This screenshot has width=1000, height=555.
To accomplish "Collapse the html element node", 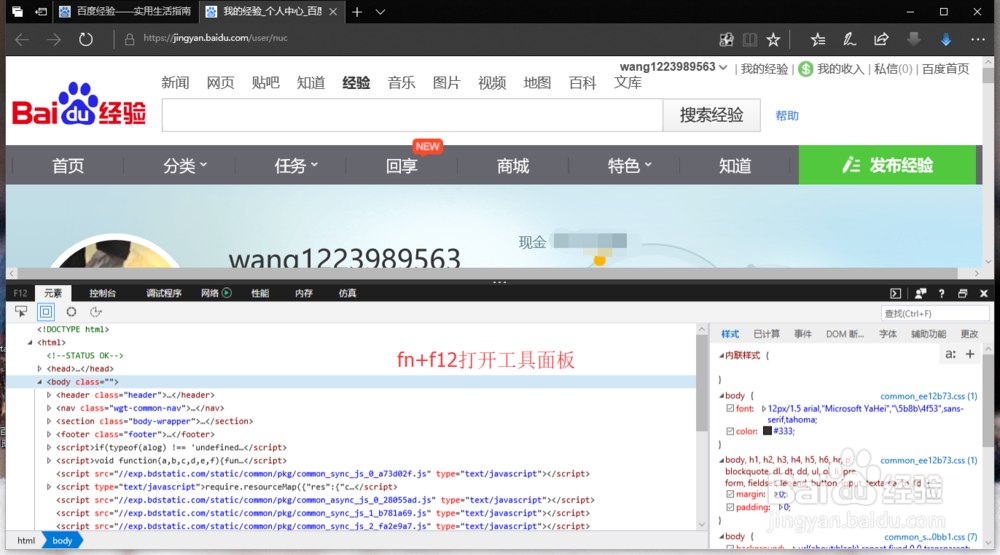I will (x=30, y=343).
